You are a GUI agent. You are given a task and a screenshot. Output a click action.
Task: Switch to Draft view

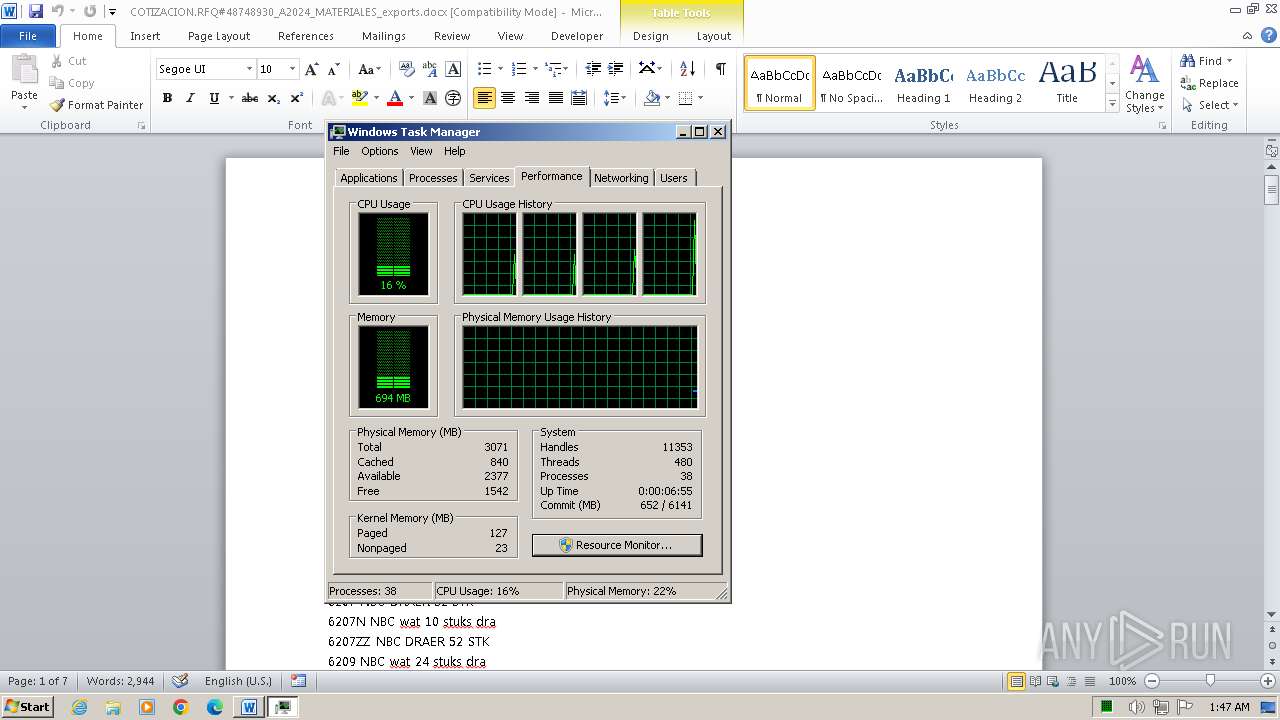(x=1088, y=681)
